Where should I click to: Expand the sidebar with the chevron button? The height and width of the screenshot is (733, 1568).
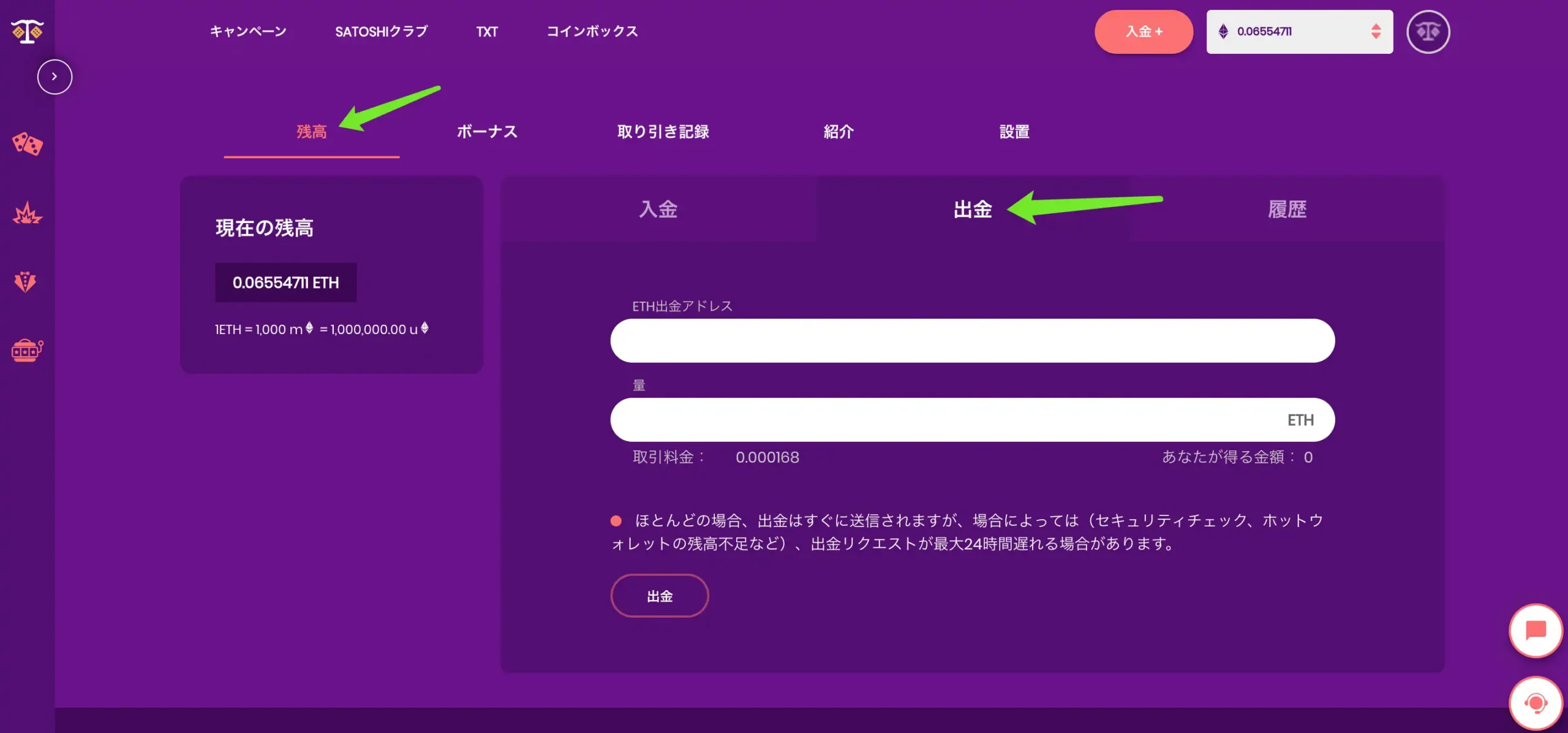[x=55, y=77]
